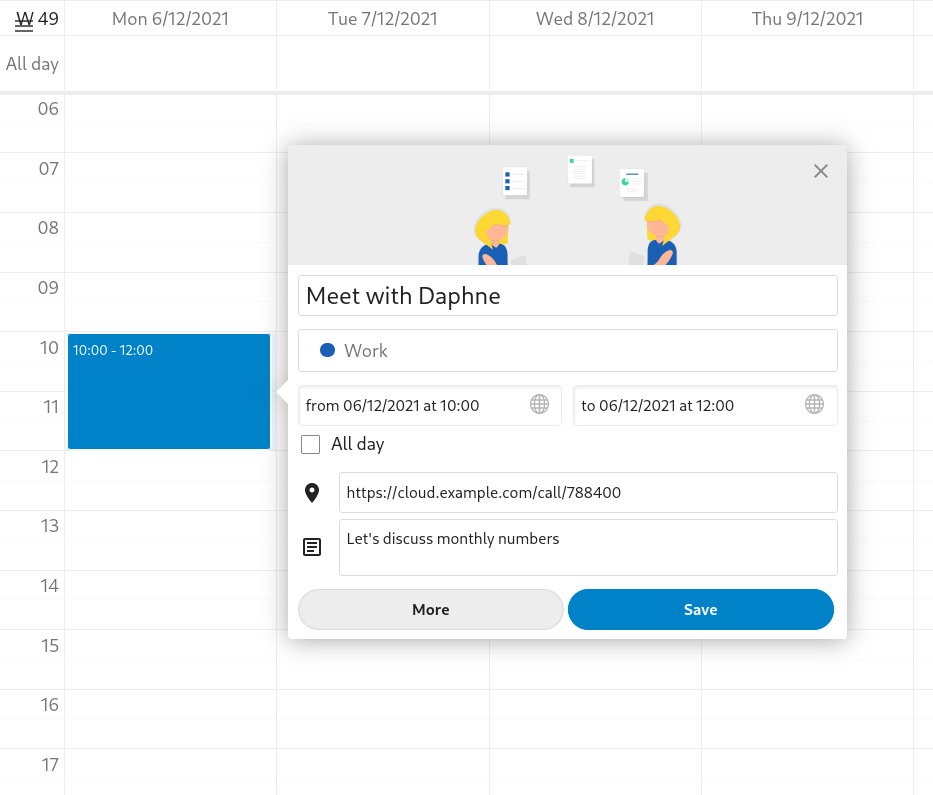Open the Thu 9/12/2021 day header
This screenshot has width=933, height=795.
807,19
